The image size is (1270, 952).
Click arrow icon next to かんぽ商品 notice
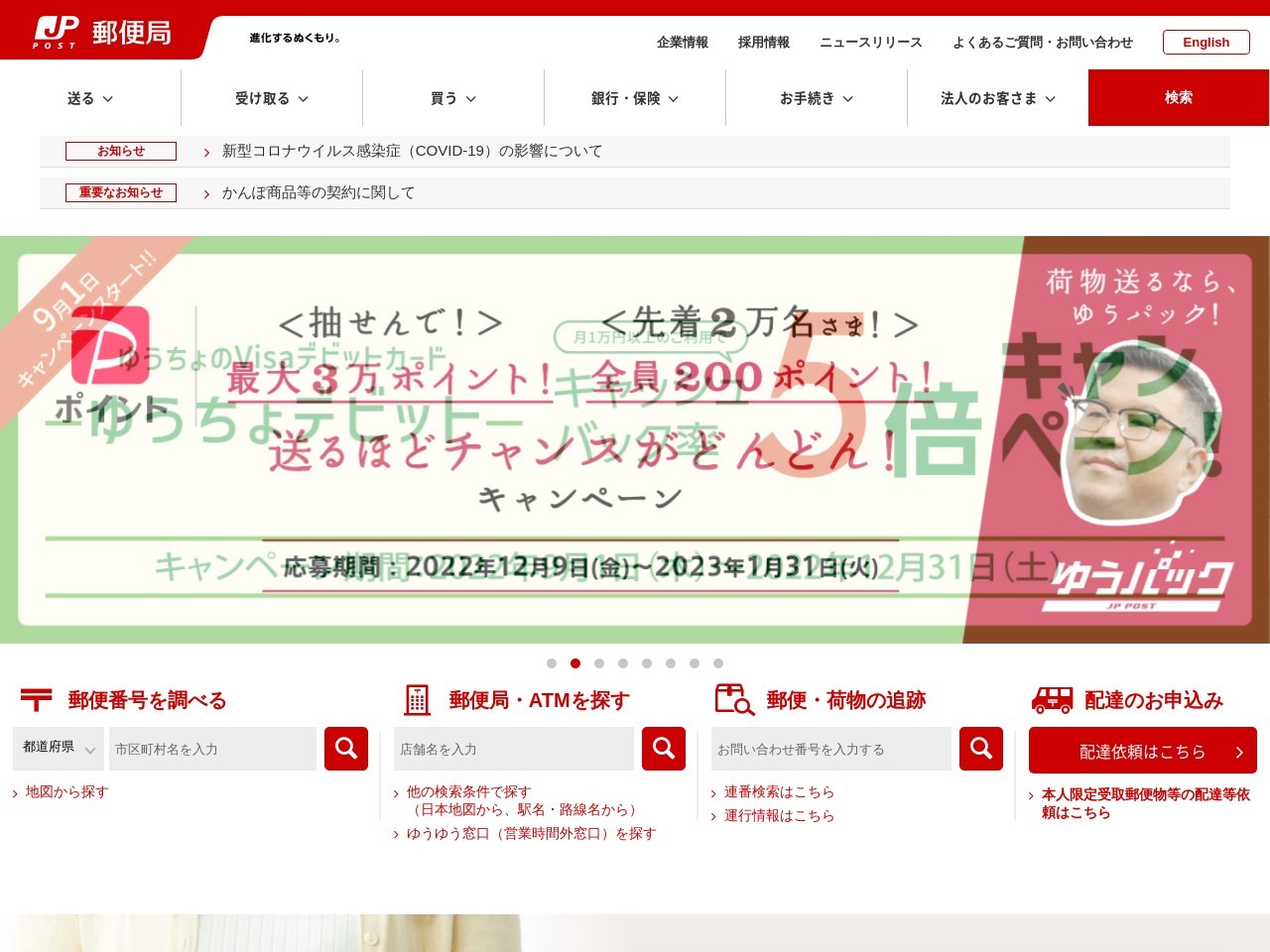point(206,193)
